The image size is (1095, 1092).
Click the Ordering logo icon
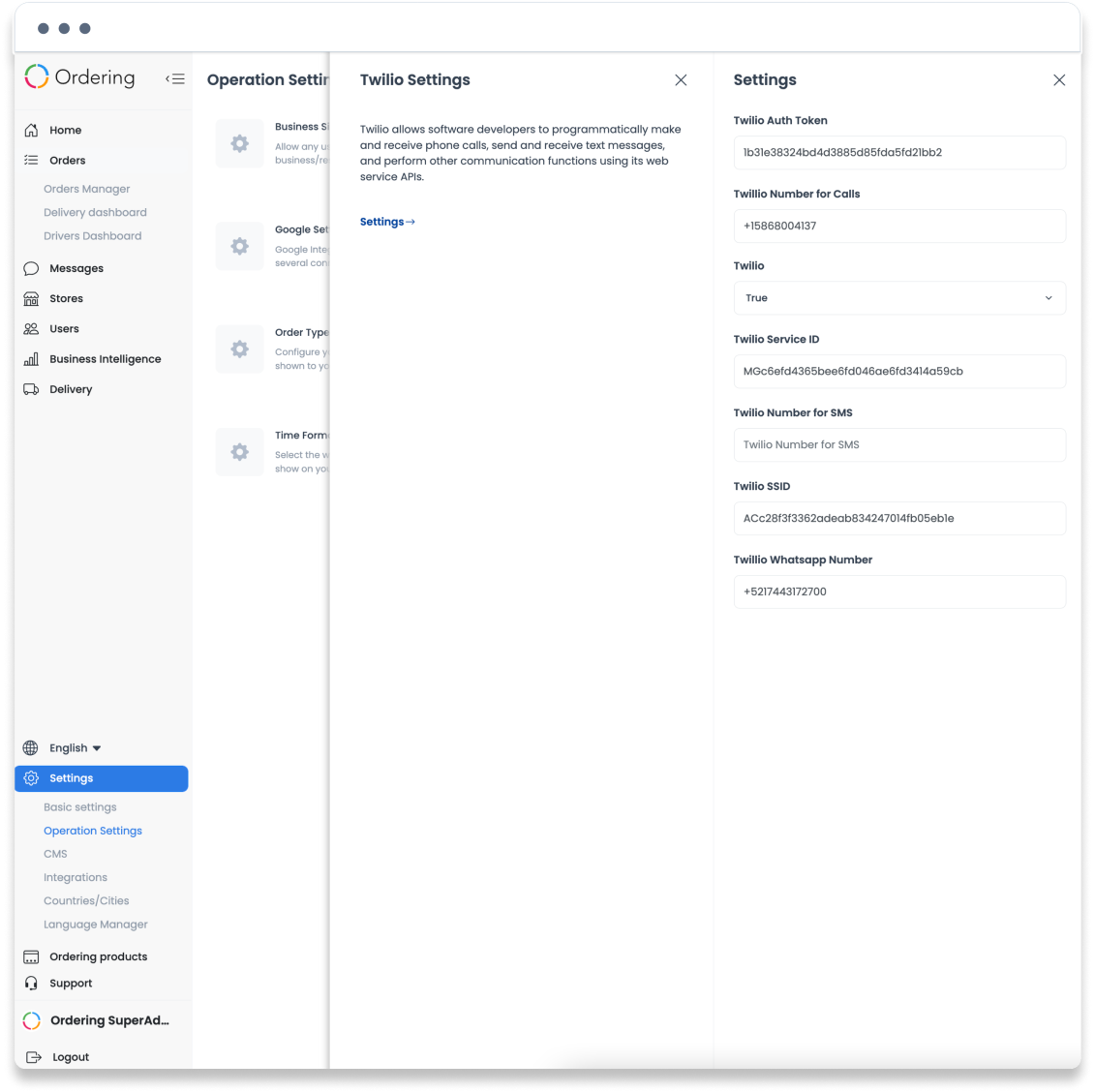click(x=37, y=76)
